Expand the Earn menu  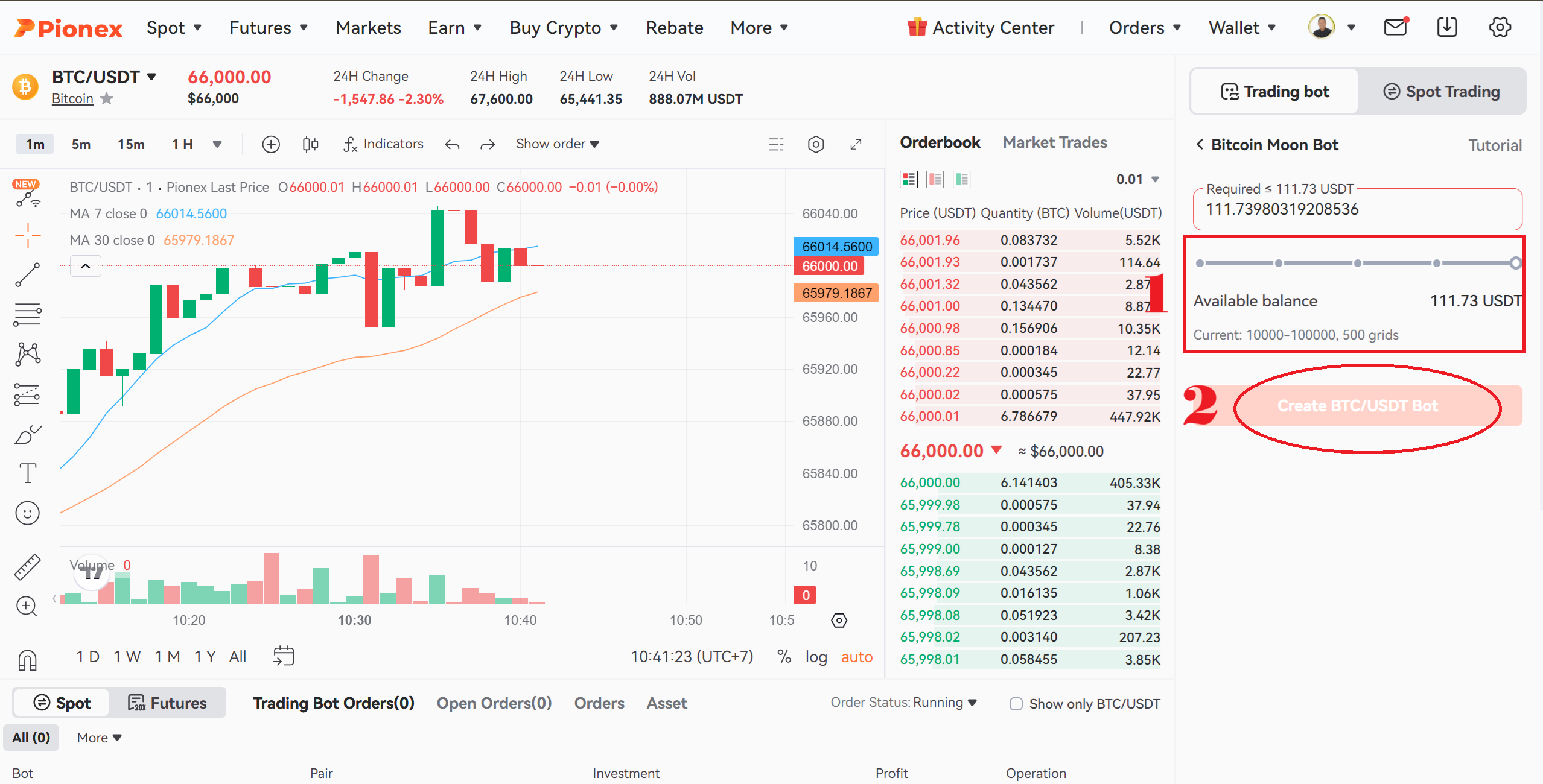point(454,28)
